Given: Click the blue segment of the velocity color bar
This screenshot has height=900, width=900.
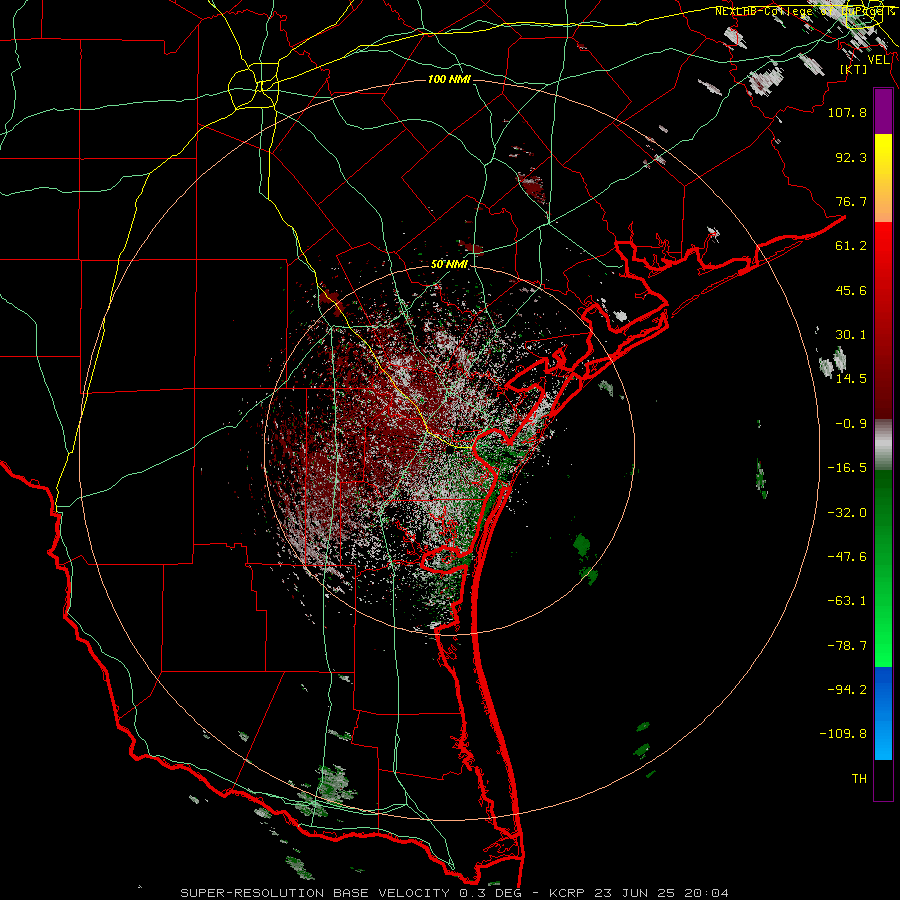Looking at the screenshot, I should (883, 713).
